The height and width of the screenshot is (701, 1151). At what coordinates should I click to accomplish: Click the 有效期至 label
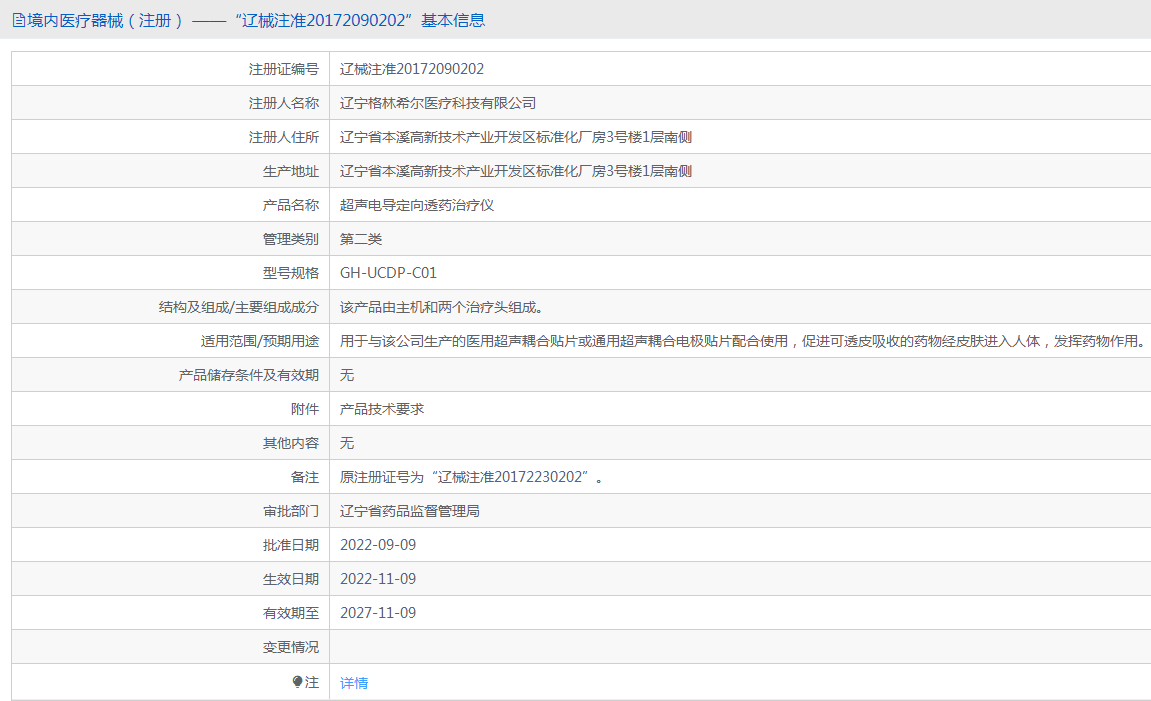click(x=291, y=613)
